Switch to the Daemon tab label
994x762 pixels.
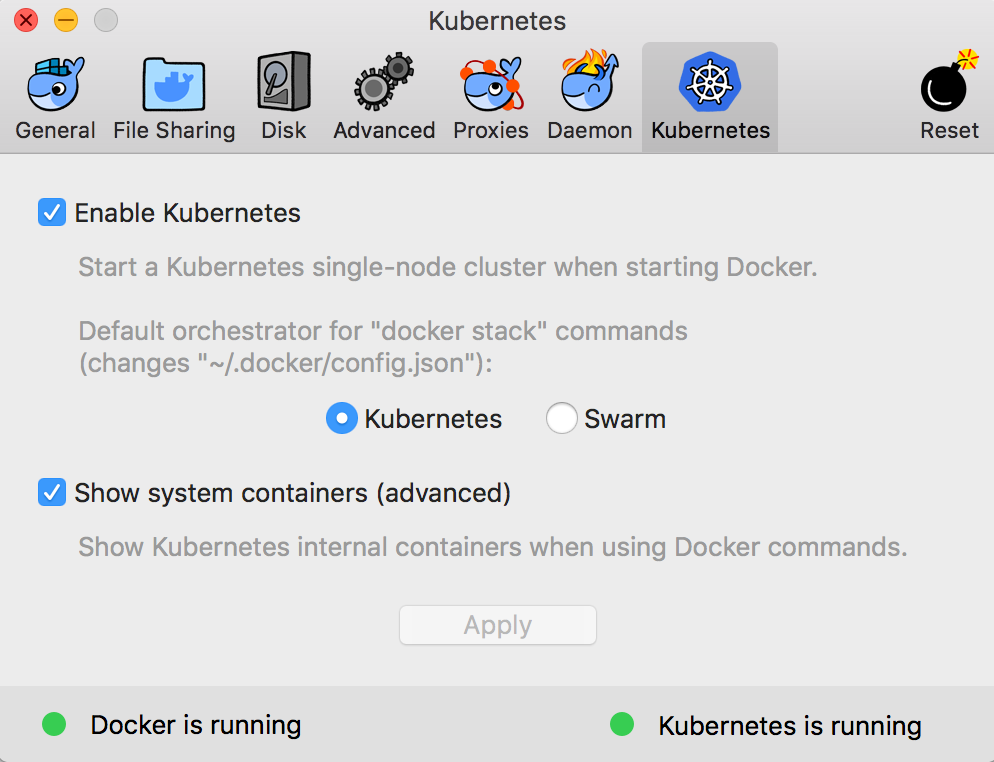point(590,131)
